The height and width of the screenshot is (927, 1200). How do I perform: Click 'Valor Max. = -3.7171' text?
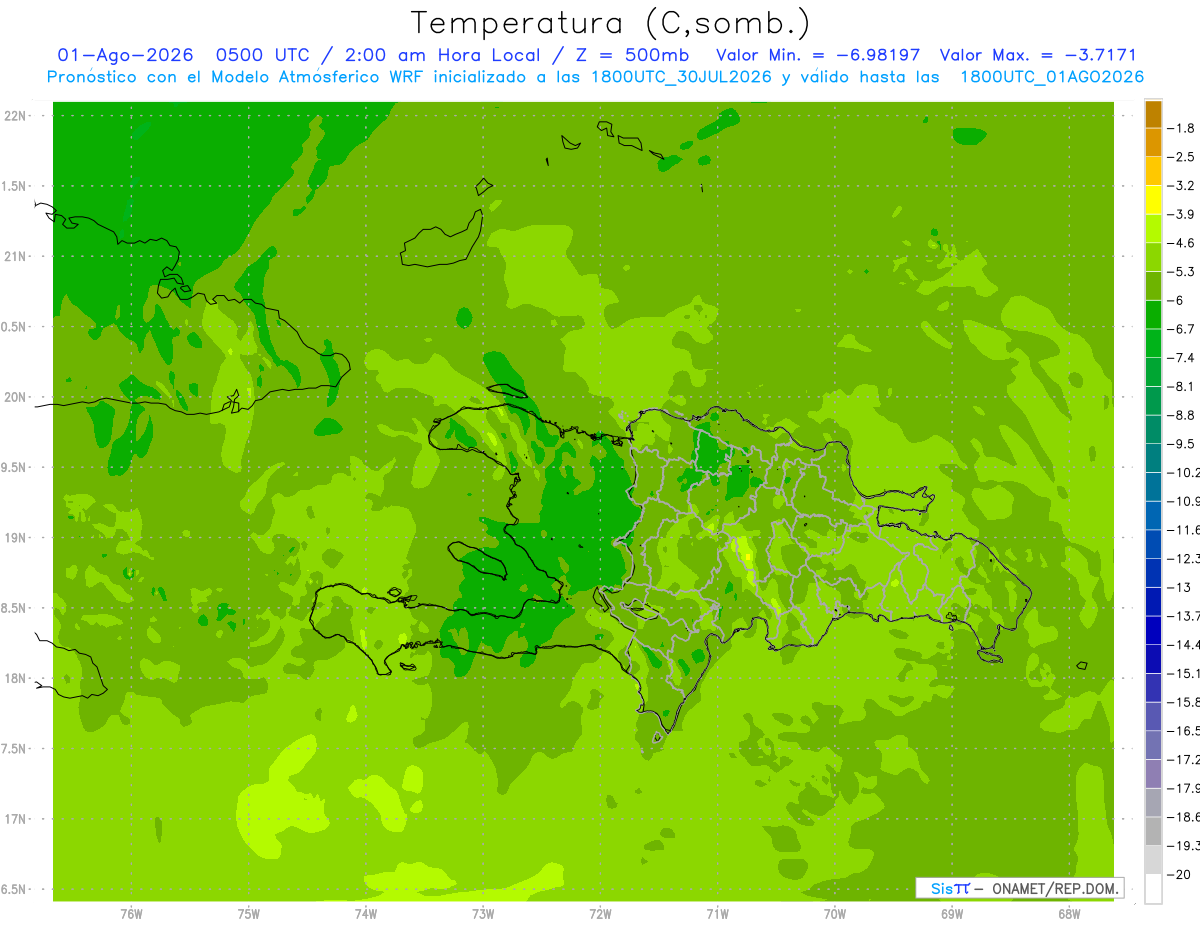click(1040, 55)
